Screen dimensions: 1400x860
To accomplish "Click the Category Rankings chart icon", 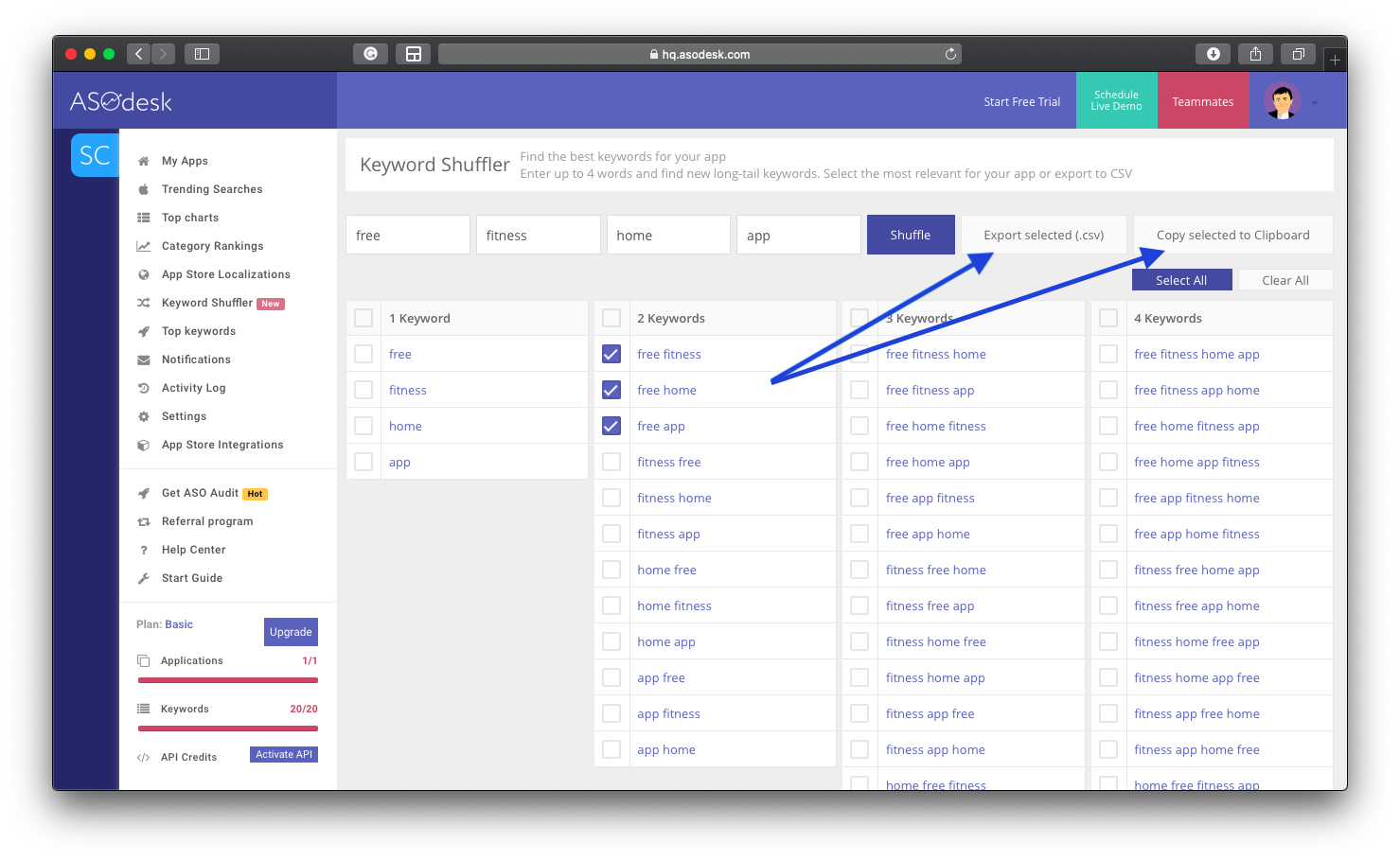I will point(144,246).
